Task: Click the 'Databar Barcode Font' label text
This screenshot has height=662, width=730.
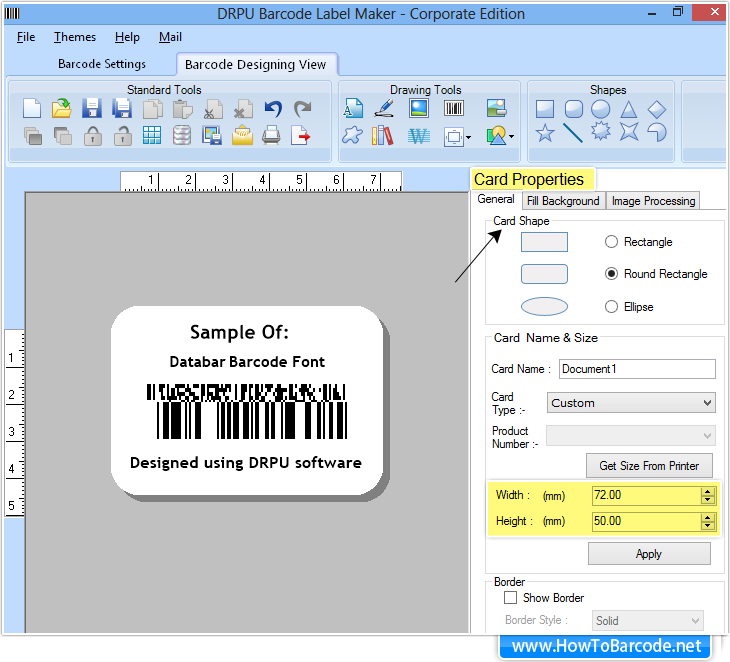Action: click(x=247, y=362)
